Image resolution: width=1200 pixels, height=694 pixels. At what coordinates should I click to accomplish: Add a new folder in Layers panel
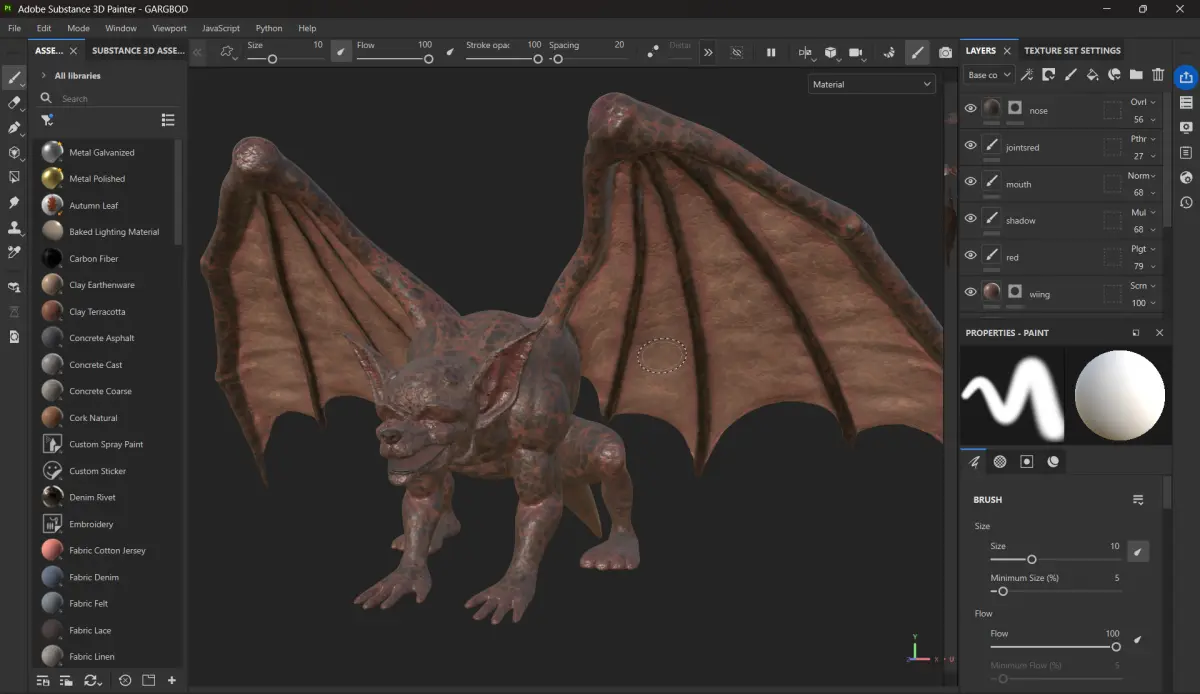pyautogui.click(x=1136, y=75)
